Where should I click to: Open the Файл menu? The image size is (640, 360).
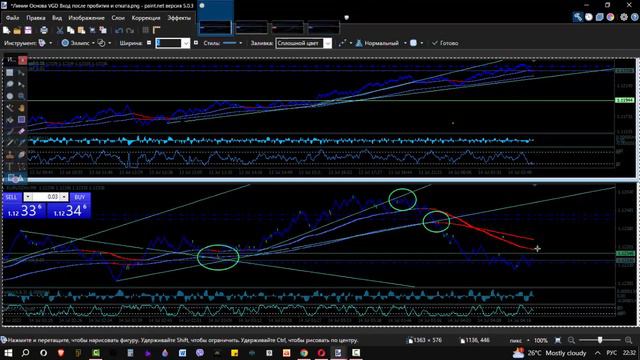pos(12,18)
